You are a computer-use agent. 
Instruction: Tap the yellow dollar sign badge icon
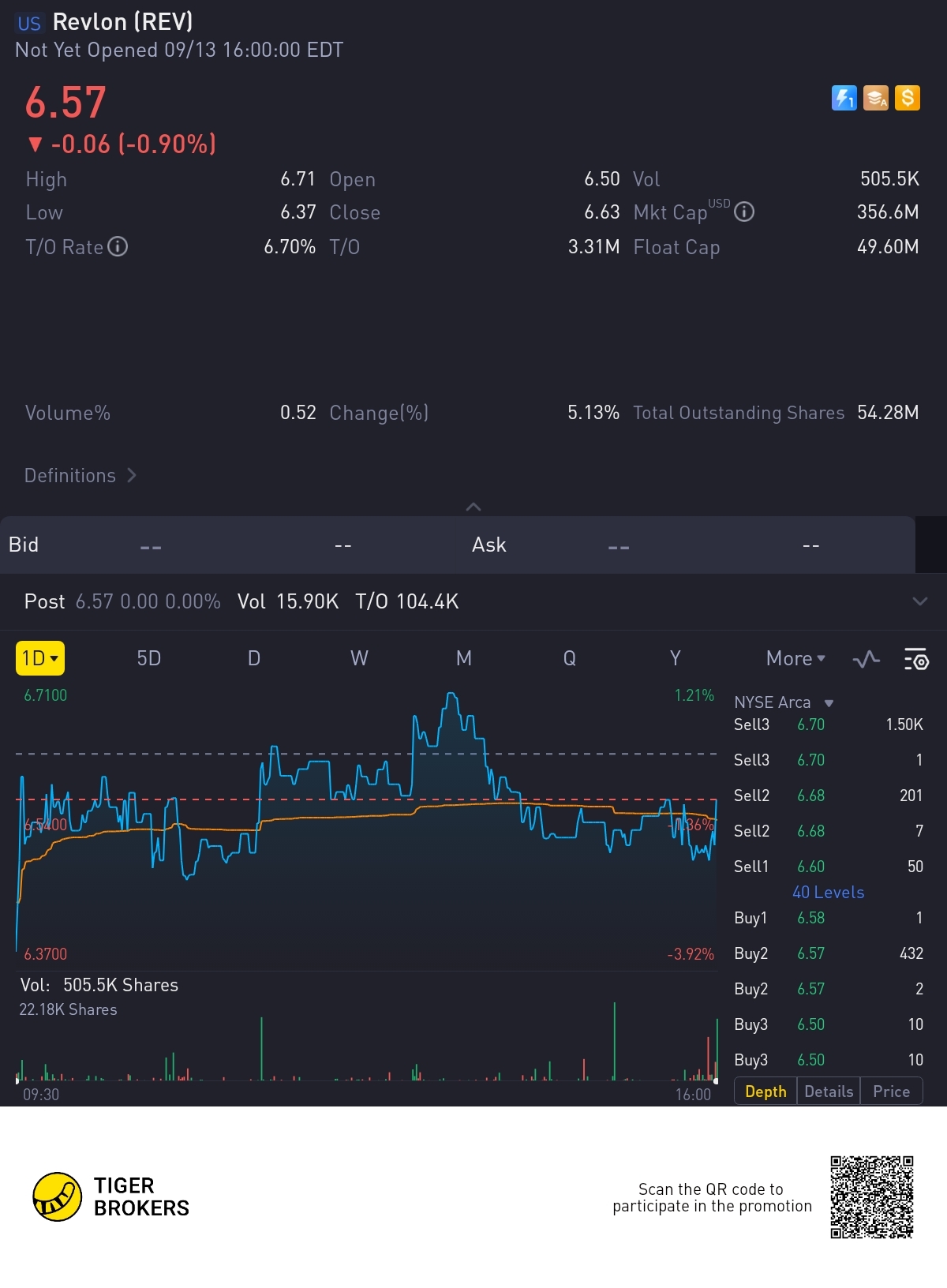pos(908,98)
